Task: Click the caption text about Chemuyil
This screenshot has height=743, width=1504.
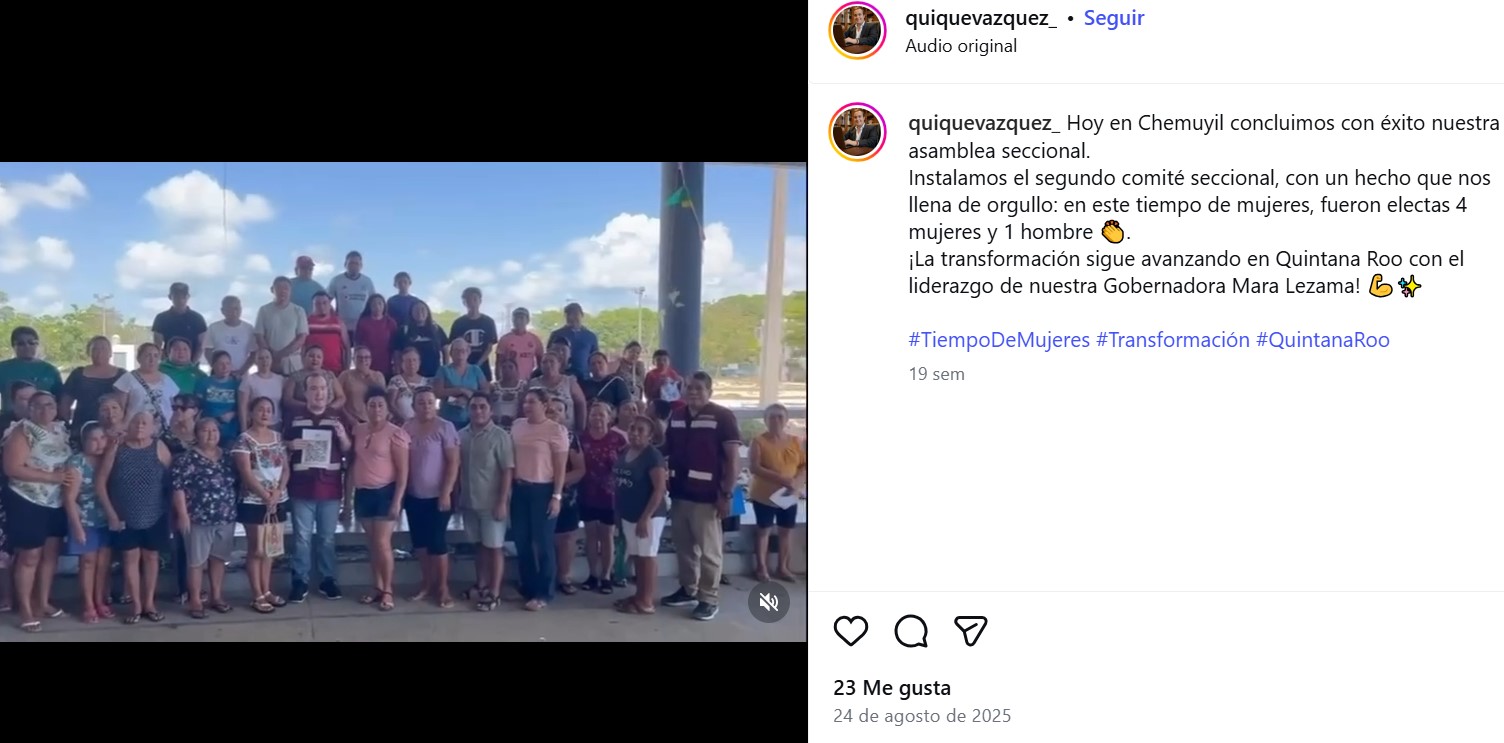Action: click(1204, 137)
